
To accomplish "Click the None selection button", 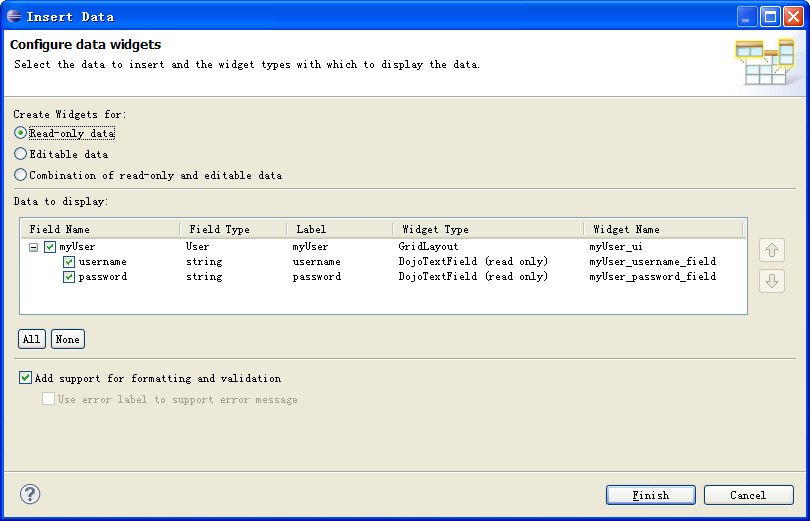I will pyautogui.click(x=68, y=339).
